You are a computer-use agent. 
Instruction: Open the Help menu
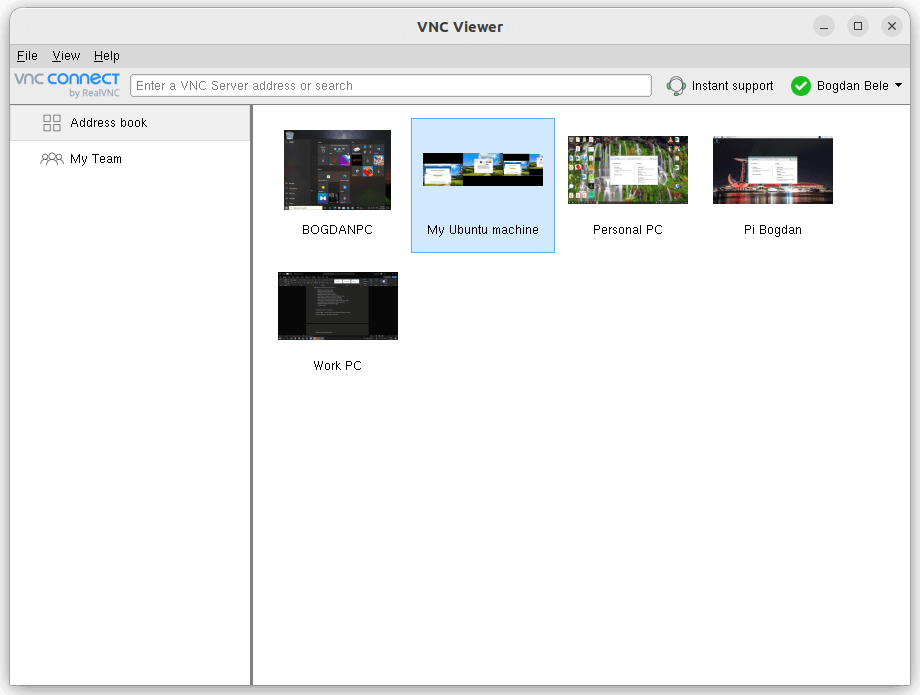click(x=106, y=55)
